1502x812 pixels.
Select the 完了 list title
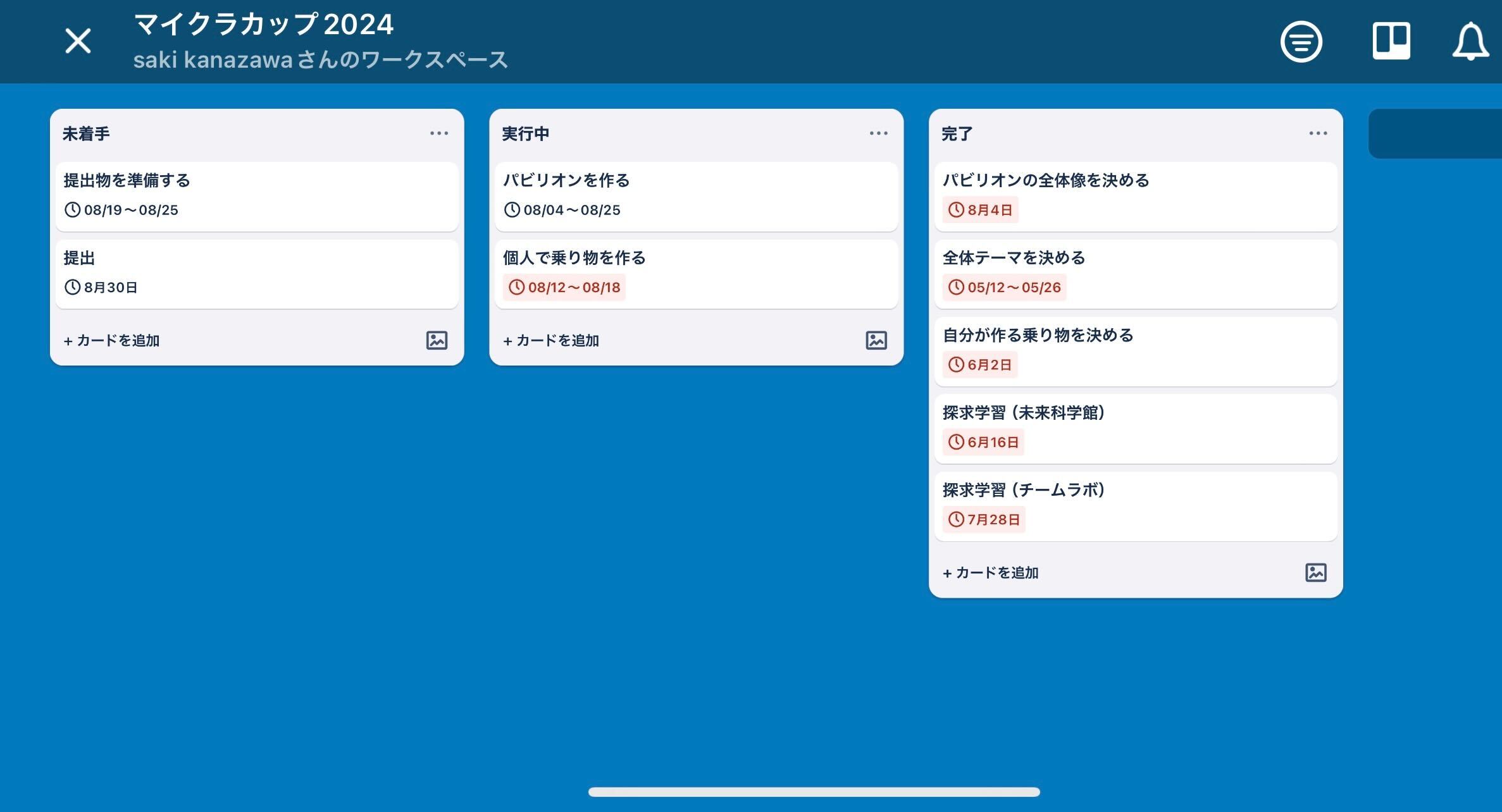click(957, 133)
